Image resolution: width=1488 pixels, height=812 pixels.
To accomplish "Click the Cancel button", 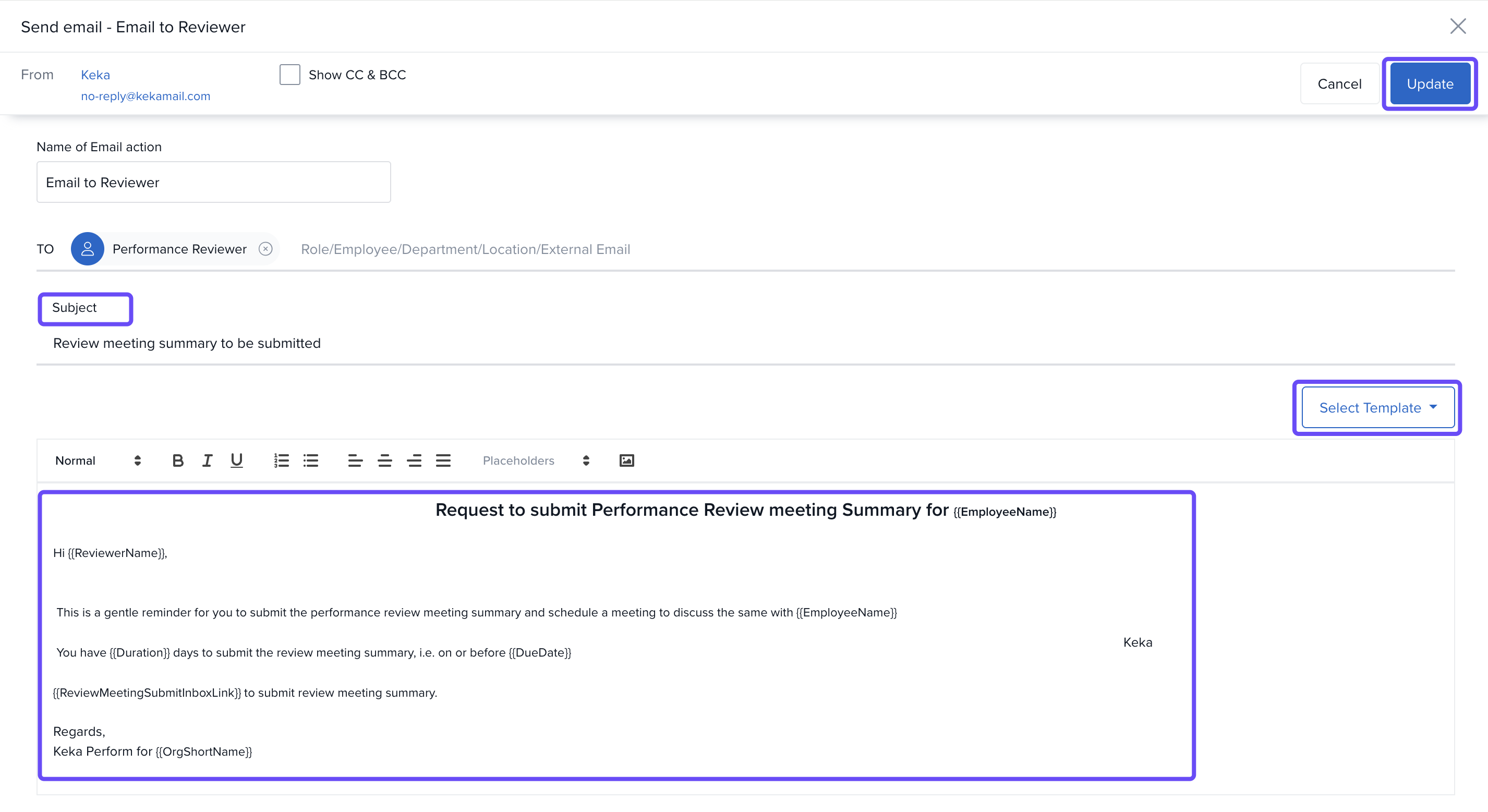I will (x=1339, y=84).
